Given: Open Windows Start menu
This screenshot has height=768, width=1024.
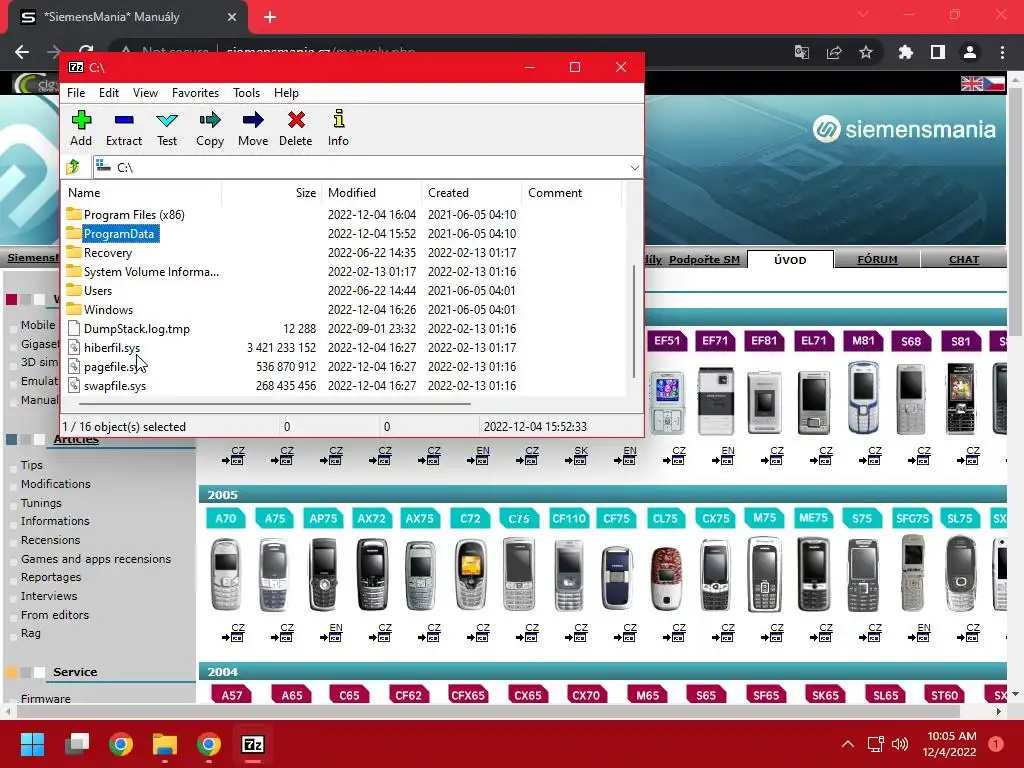Looking at the screenshot, I should tap(33, 744).
